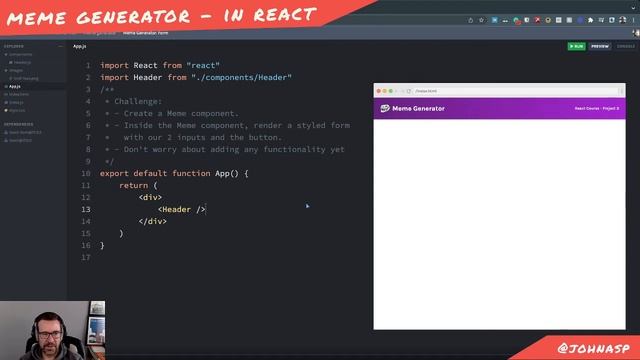Click the presenter webcam thumbnail
Image resolution: width=640 pixels, height=360 pixels.
(53, 330)
